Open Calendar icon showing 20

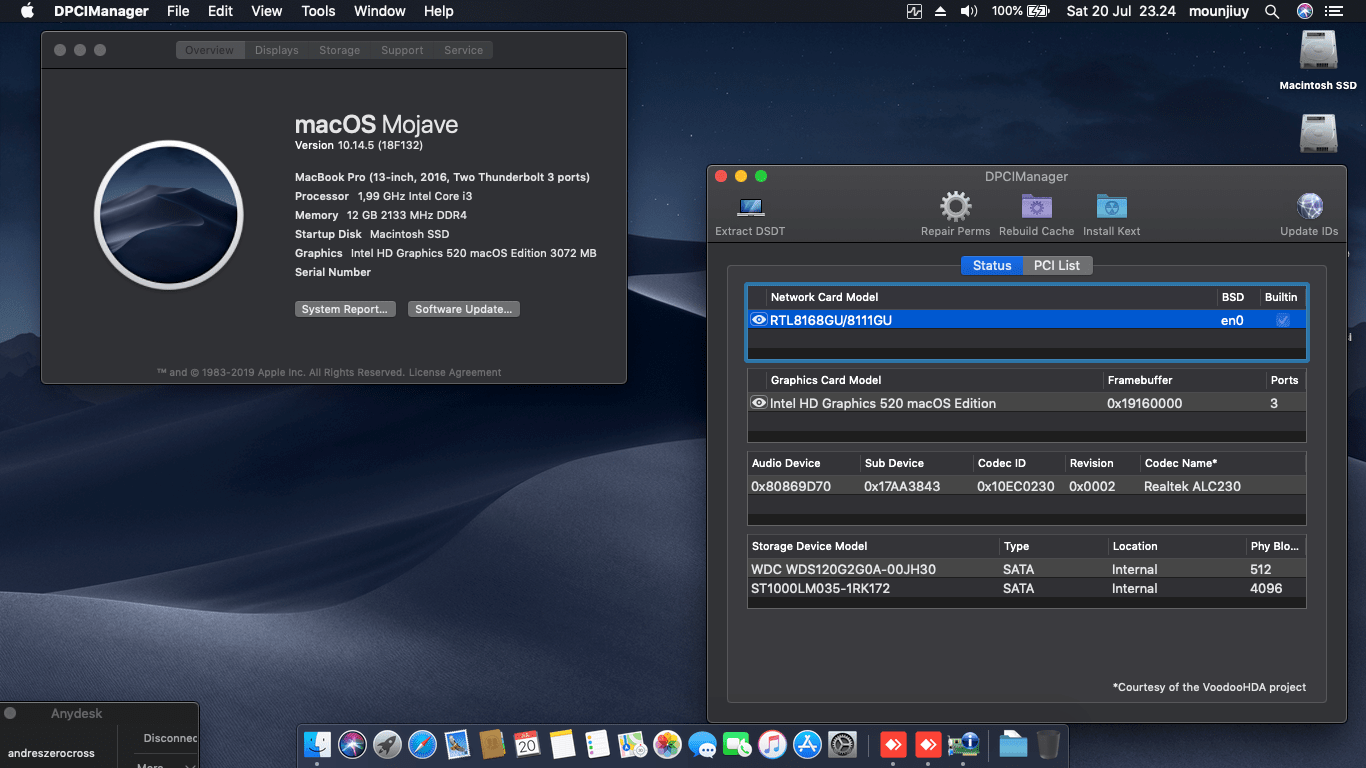pyautogui.click(x=527, y=744)
